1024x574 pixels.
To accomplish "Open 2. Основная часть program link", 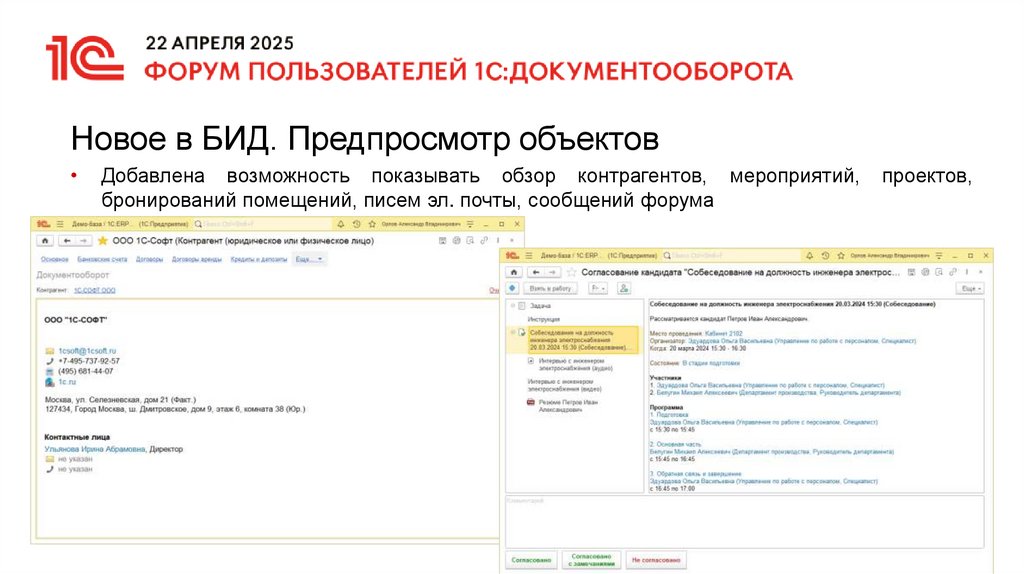I will pos(675,444).
